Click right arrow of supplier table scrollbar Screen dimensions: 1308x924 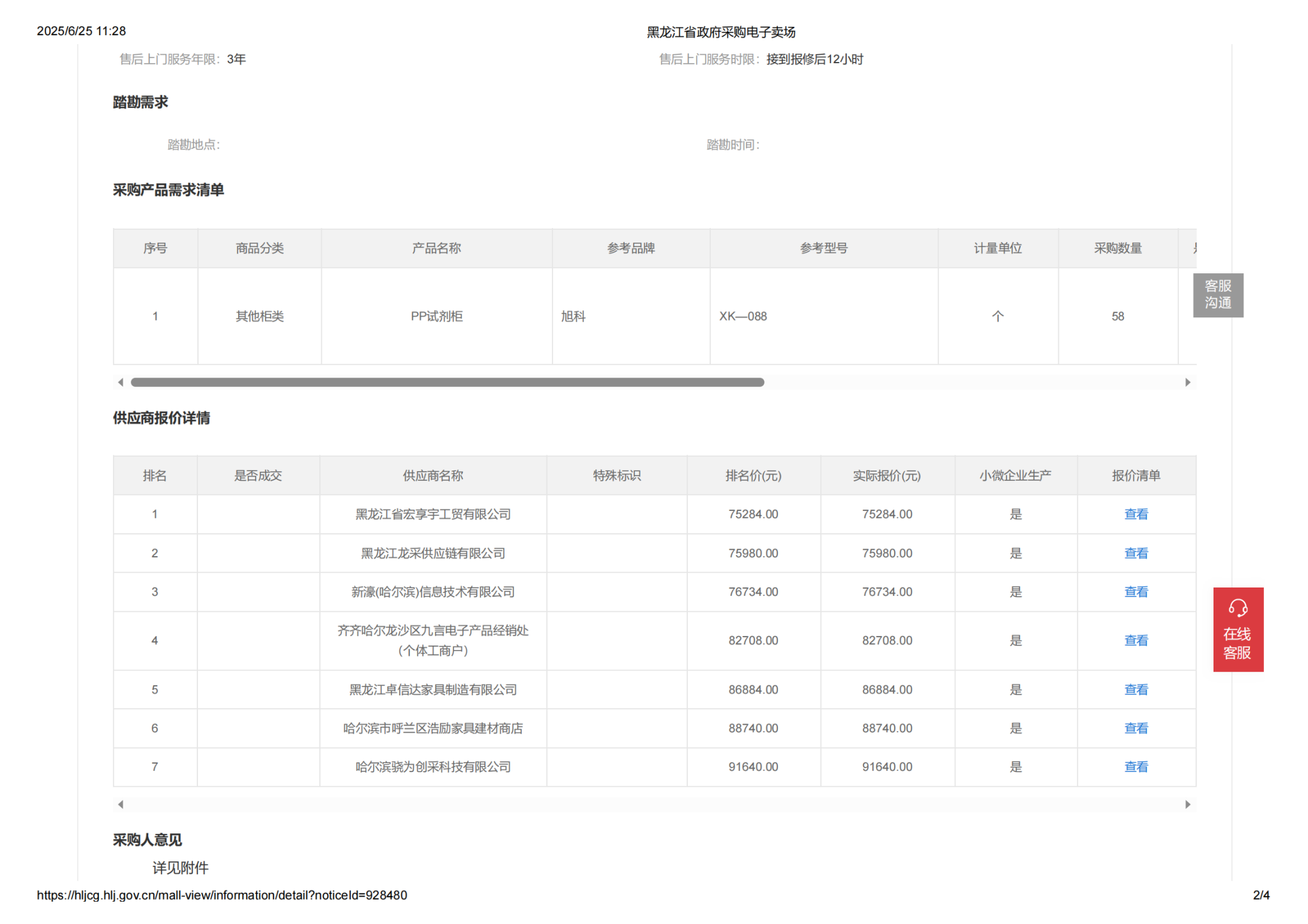point(1187,805)
